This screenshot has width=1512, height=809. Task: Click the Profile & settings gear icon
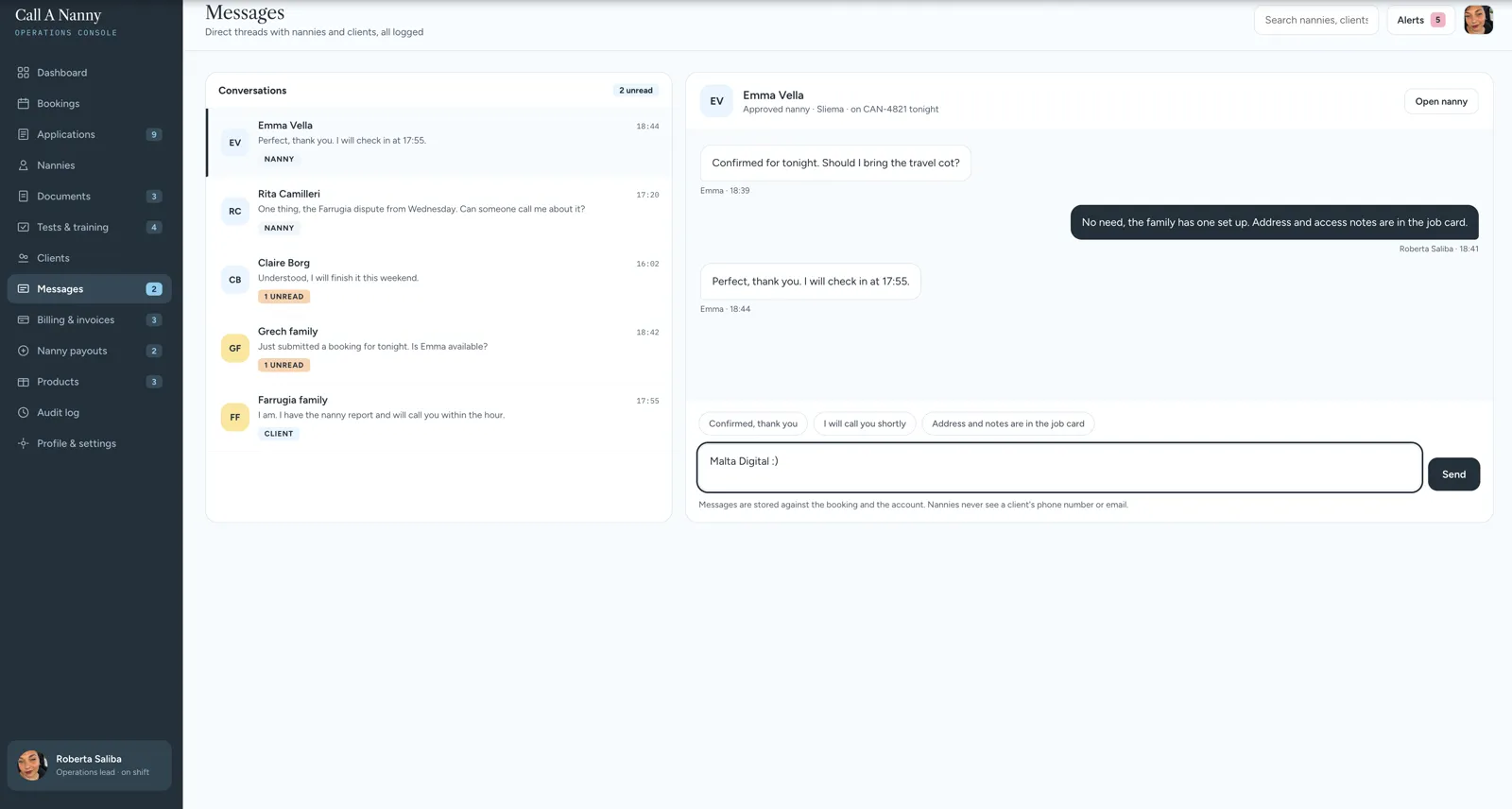tap(24, 443)
